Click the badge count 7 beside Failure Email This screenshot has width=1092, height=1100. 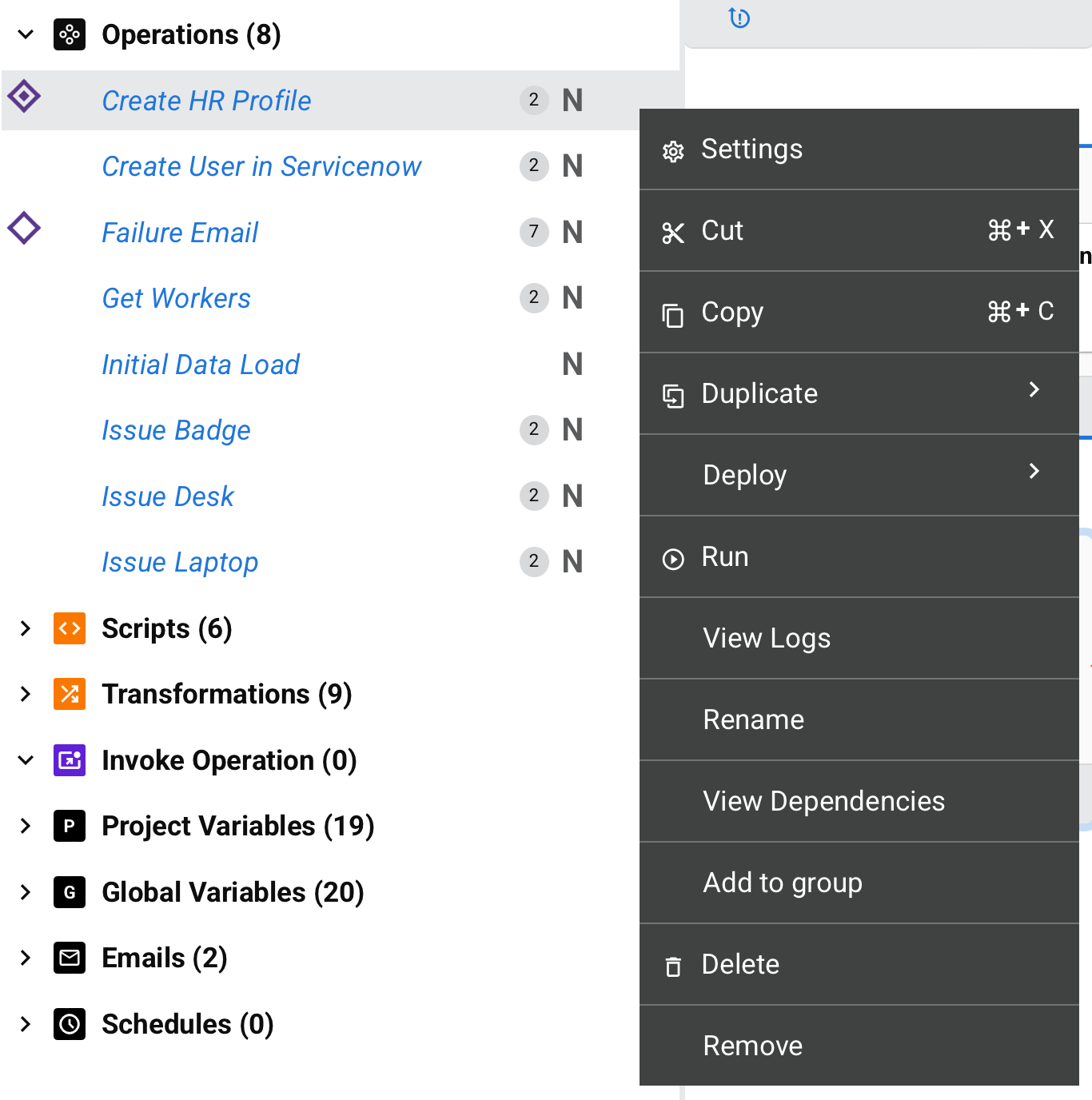[534, 232]
